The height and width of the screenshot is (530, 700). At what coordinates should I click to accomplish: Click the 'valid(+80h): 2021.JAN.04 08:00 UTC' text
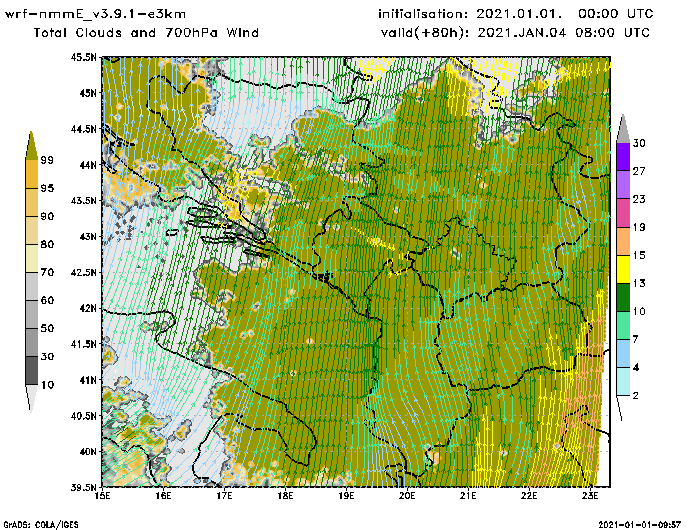pyautogui.click(x=515, y=33)
